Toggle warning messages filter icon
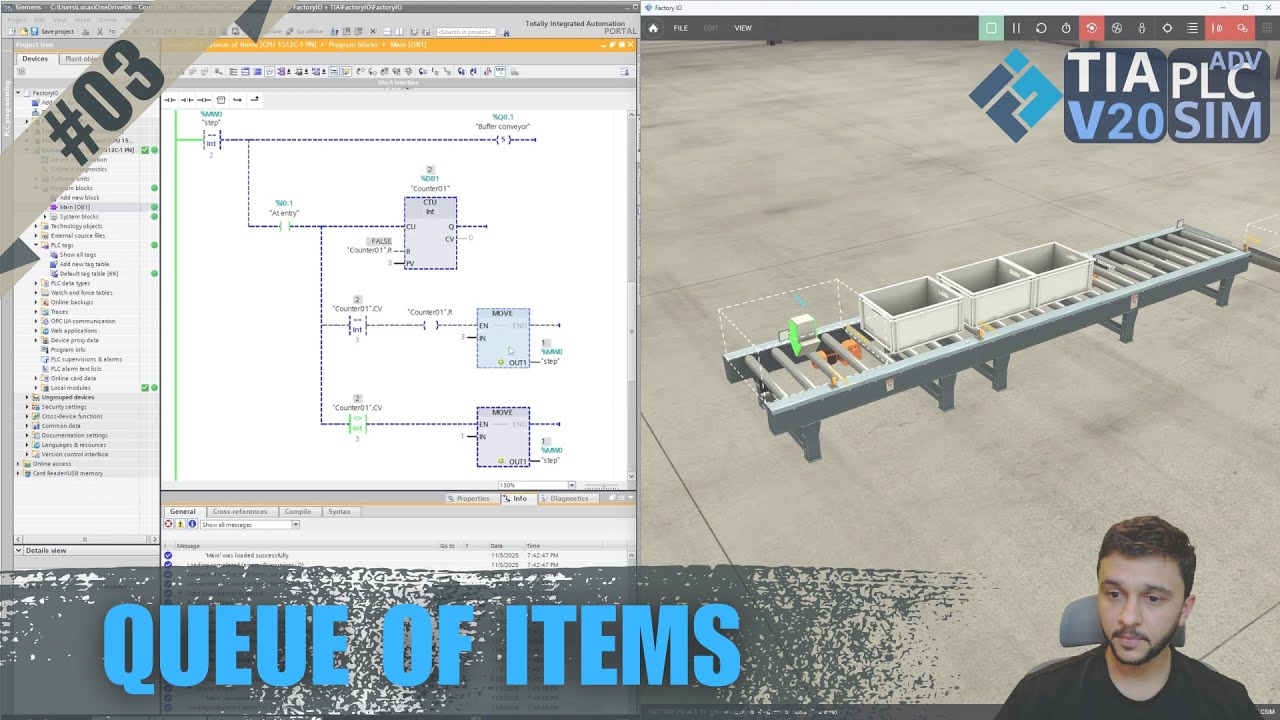This screenshot has width=1280, height=720. click(x=180, y=524)
